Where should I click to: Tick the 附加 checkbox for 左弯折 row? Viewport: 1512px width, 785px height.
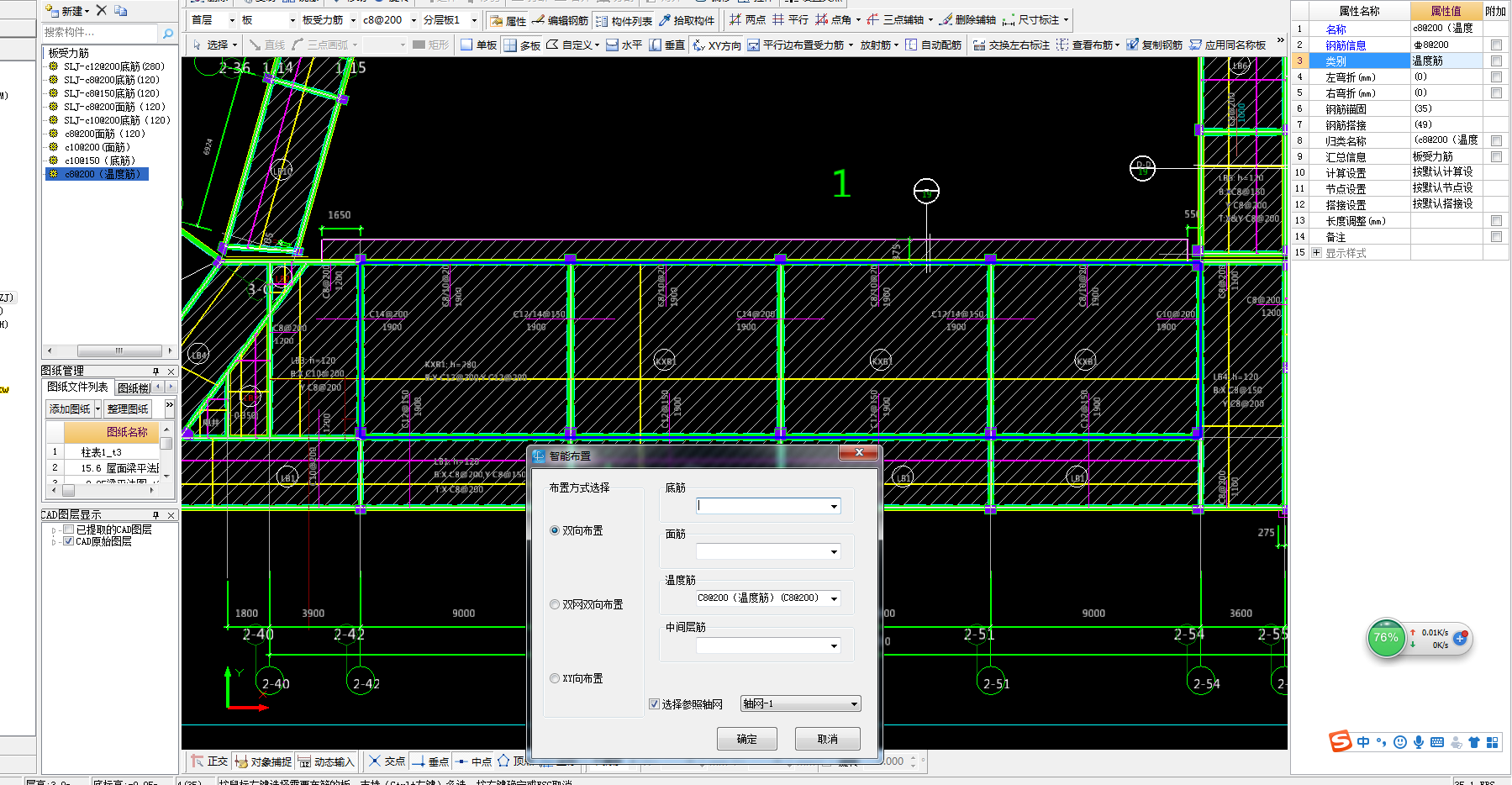point(1496,76)
